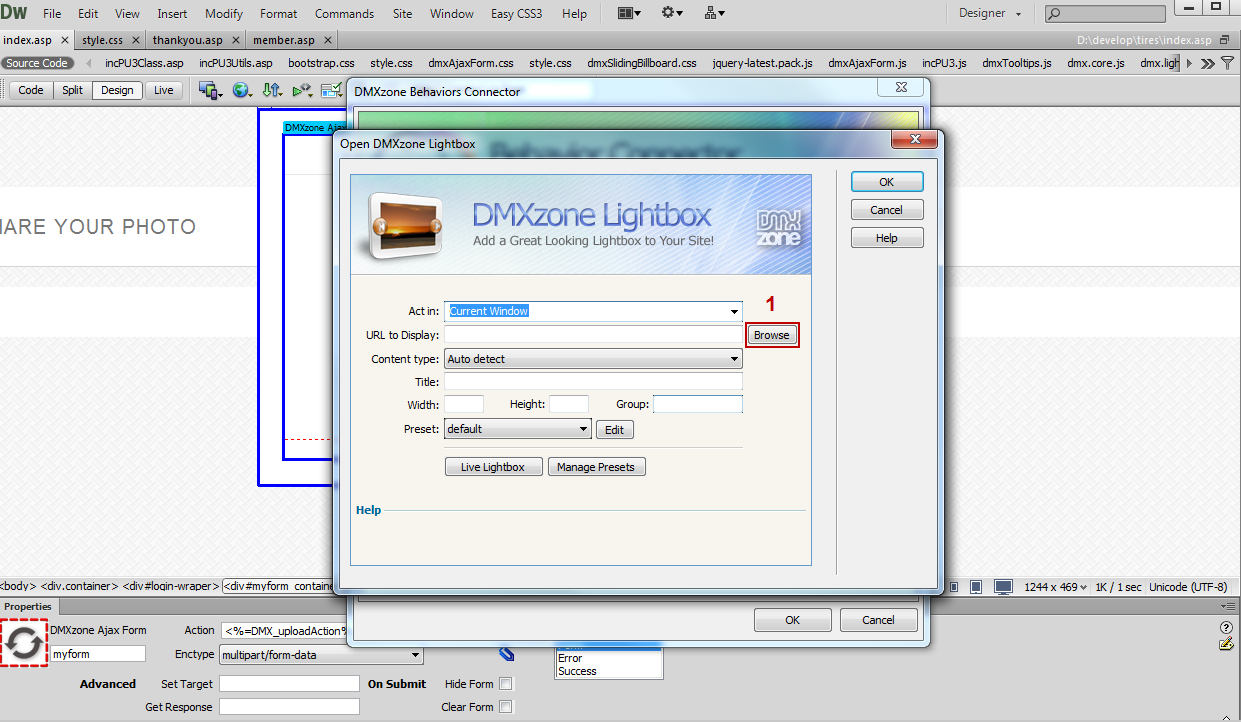Click the Refresh Design View arrows icon
The width and height of the screenshot is (1241, 722).
(x=272, y=90)
